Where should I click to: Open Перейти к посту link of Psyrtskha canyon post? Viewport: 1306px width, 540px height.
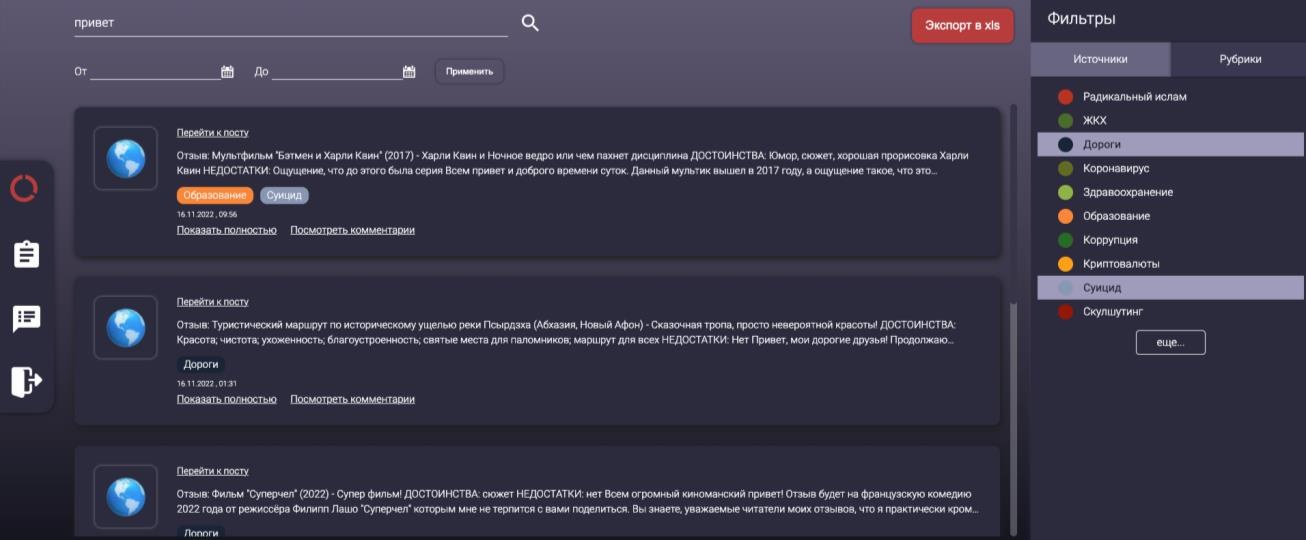pos(213,302)
